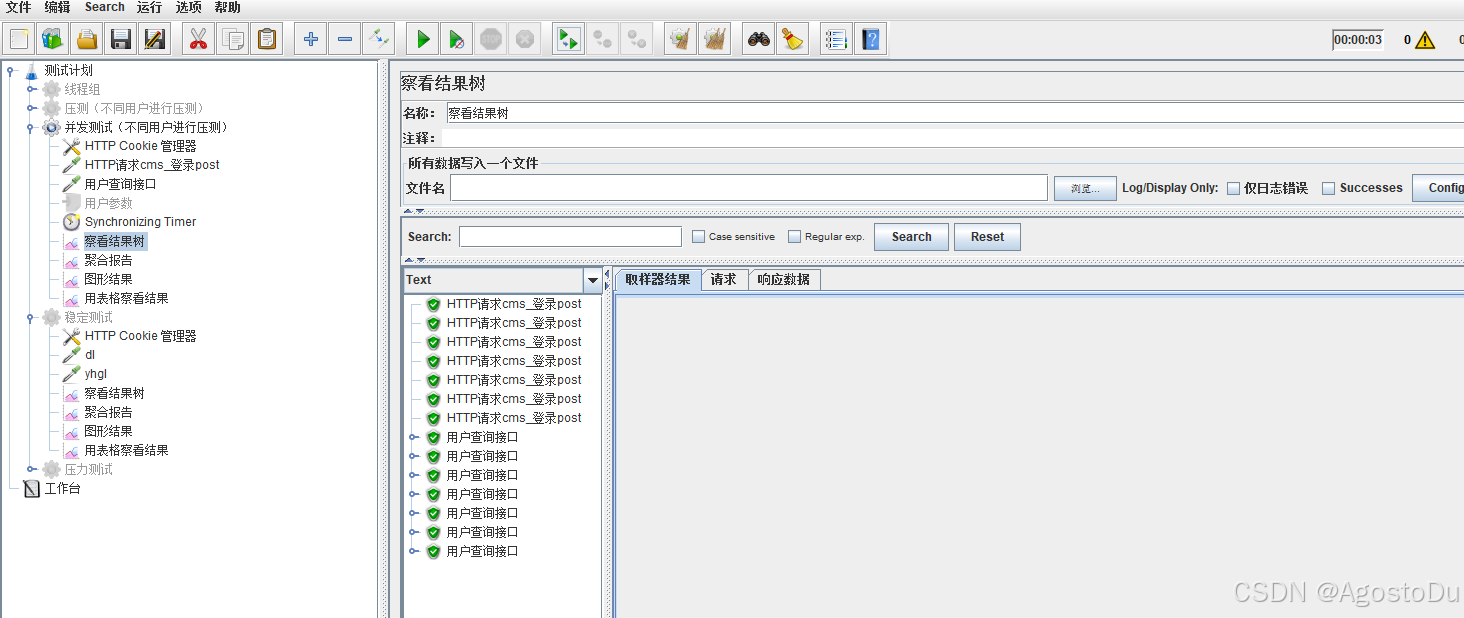Open the Text renderer dropdown
The height and width of the screenshot is (618, 1464).
pyautogui.click(x=592, y=280)
